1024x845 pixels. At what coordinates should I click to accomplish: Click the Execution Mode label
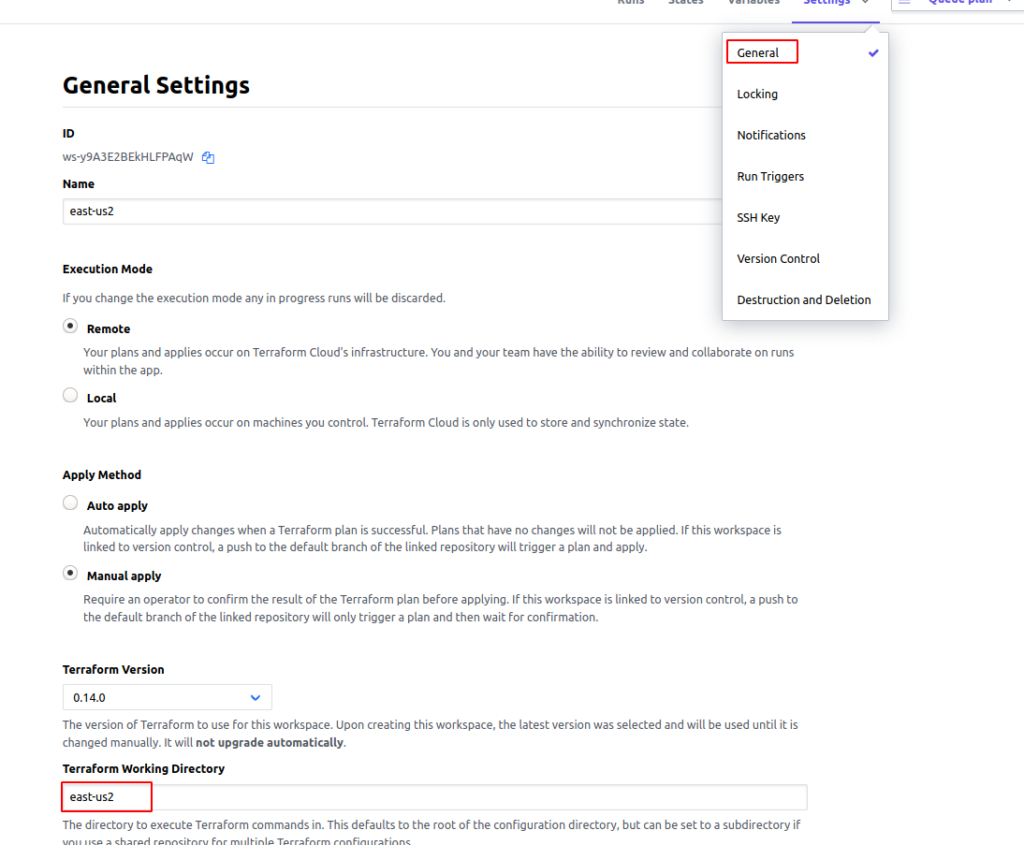click(107, 269)
